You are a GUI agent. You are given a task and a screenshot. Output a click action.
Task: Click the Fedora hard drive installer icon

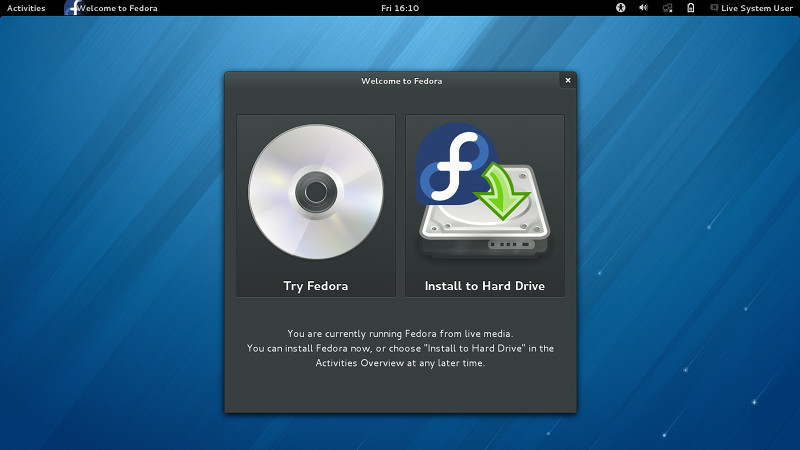coord(483,190)
